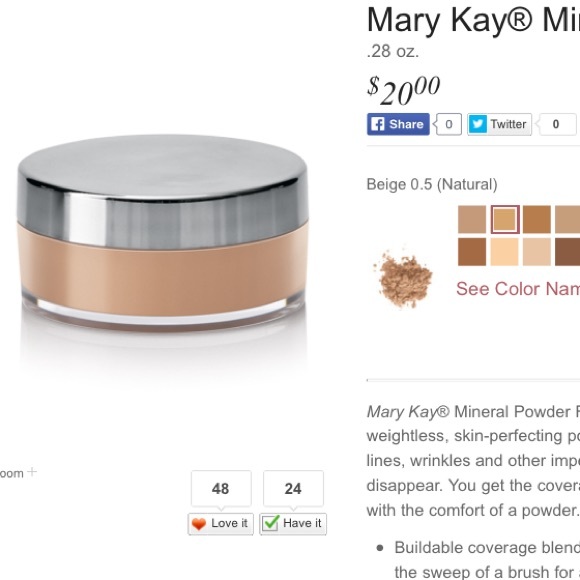The height and width of the screenshot is (580, 580).
Task: Open the See Color Names link
Action: click(x=518, y=289)
